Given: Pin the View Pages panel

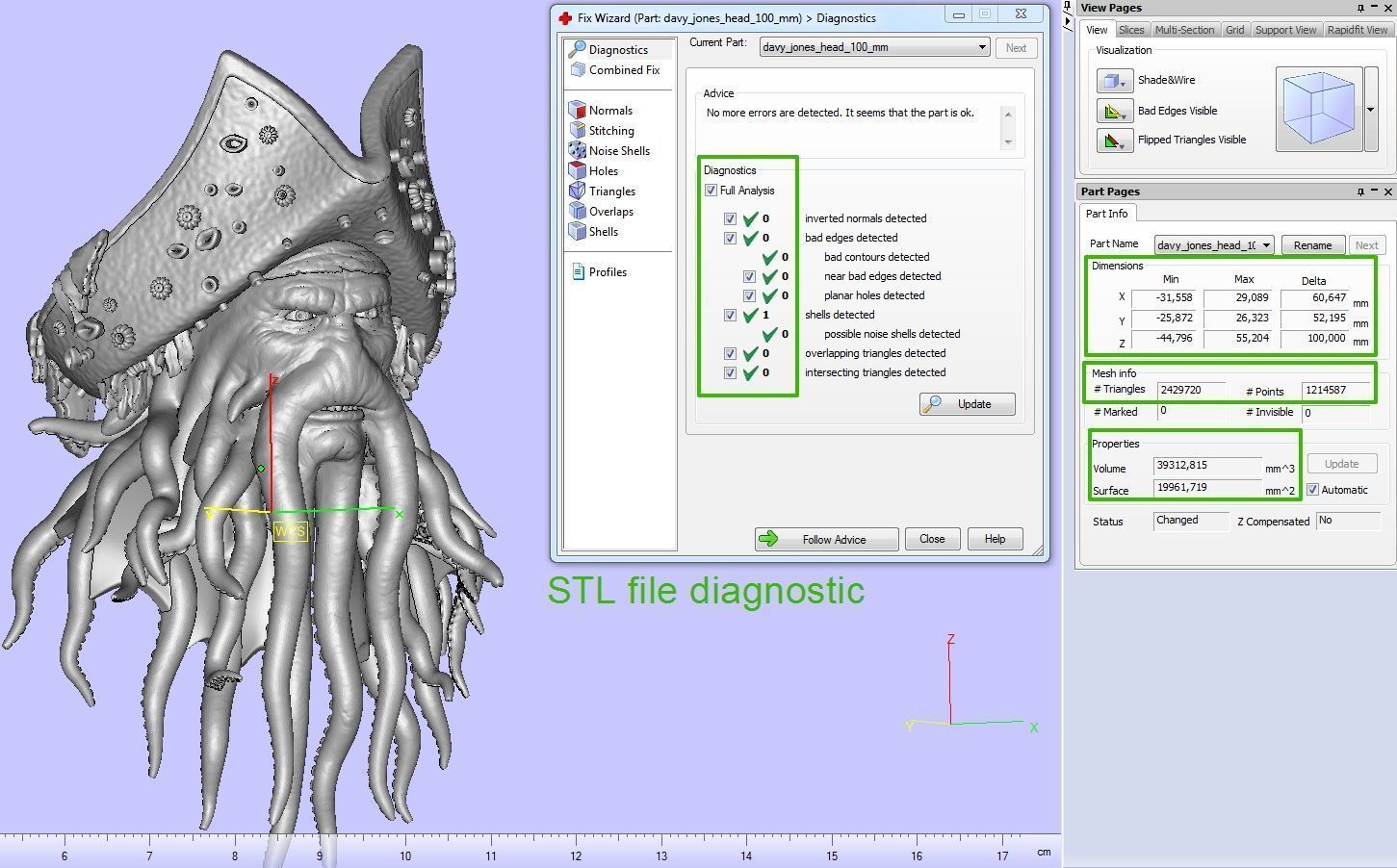Looking at the screenshot, I should (1360, 8).
